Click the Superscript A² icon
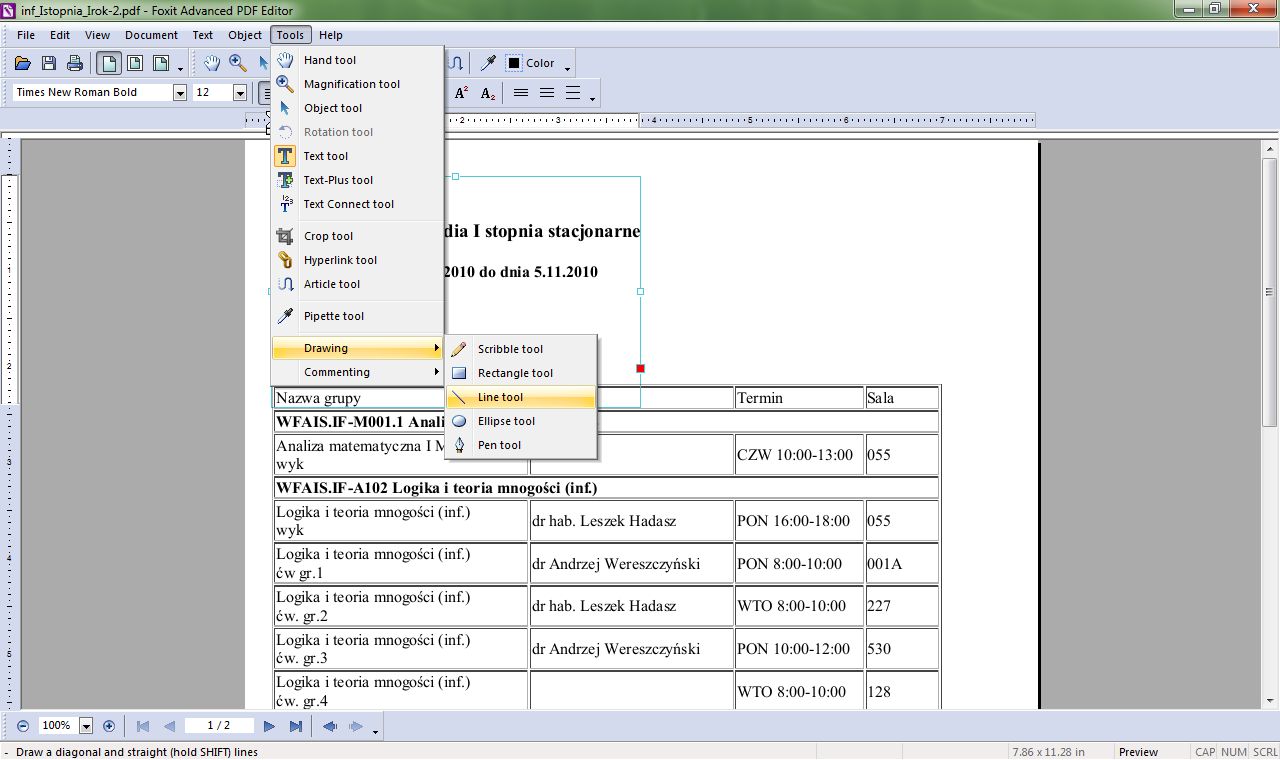 [462, 93]
